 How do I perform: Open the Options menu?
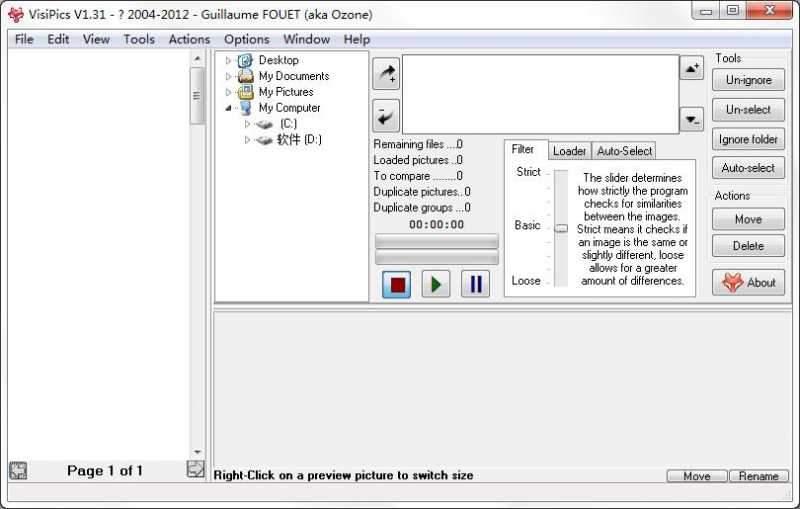coord(246,39)
